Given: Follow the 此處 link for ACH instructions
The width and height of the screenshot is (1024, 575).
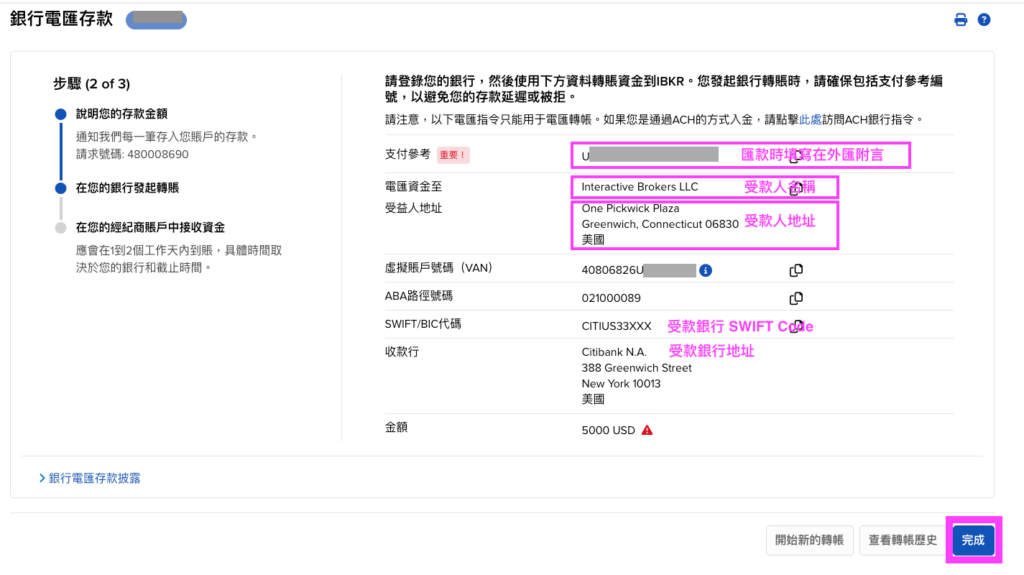Looking at the screenshot, I should [810, 119].
